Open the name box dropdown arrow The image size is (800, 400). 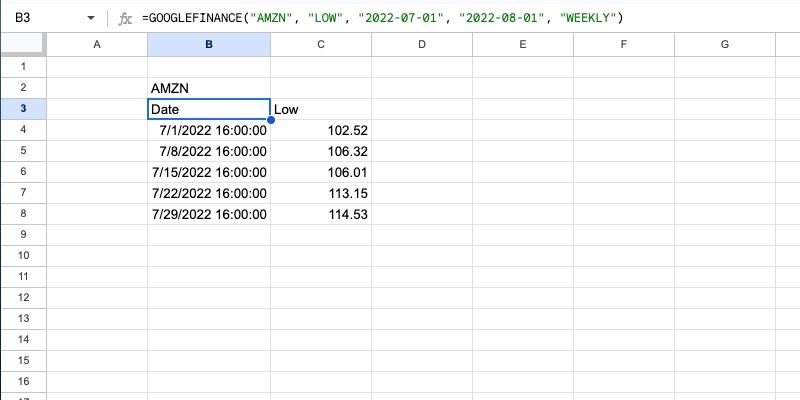click(91, 18)
